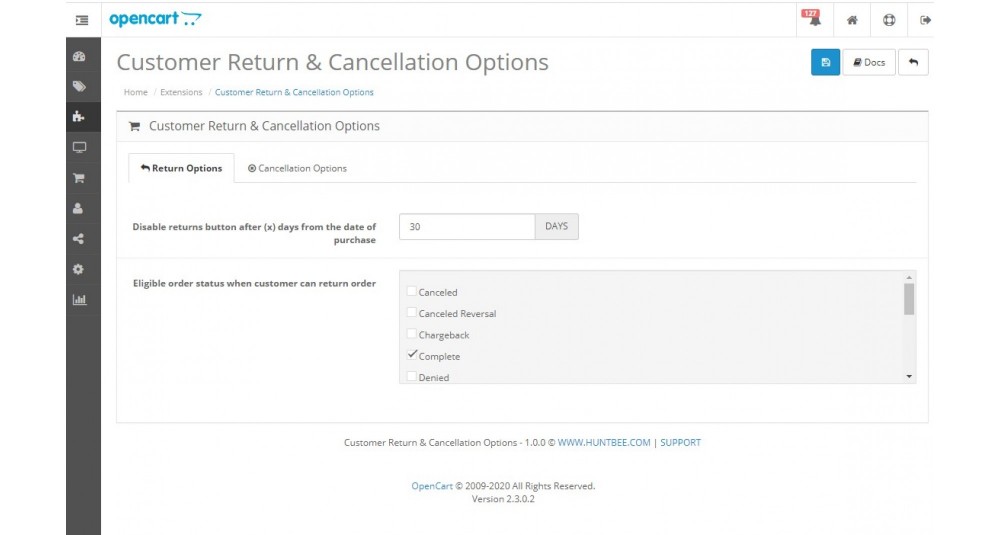Switch to Cancellation Options tab
This screenshot has width=1000, height=535.
click(x=297, y=168)
